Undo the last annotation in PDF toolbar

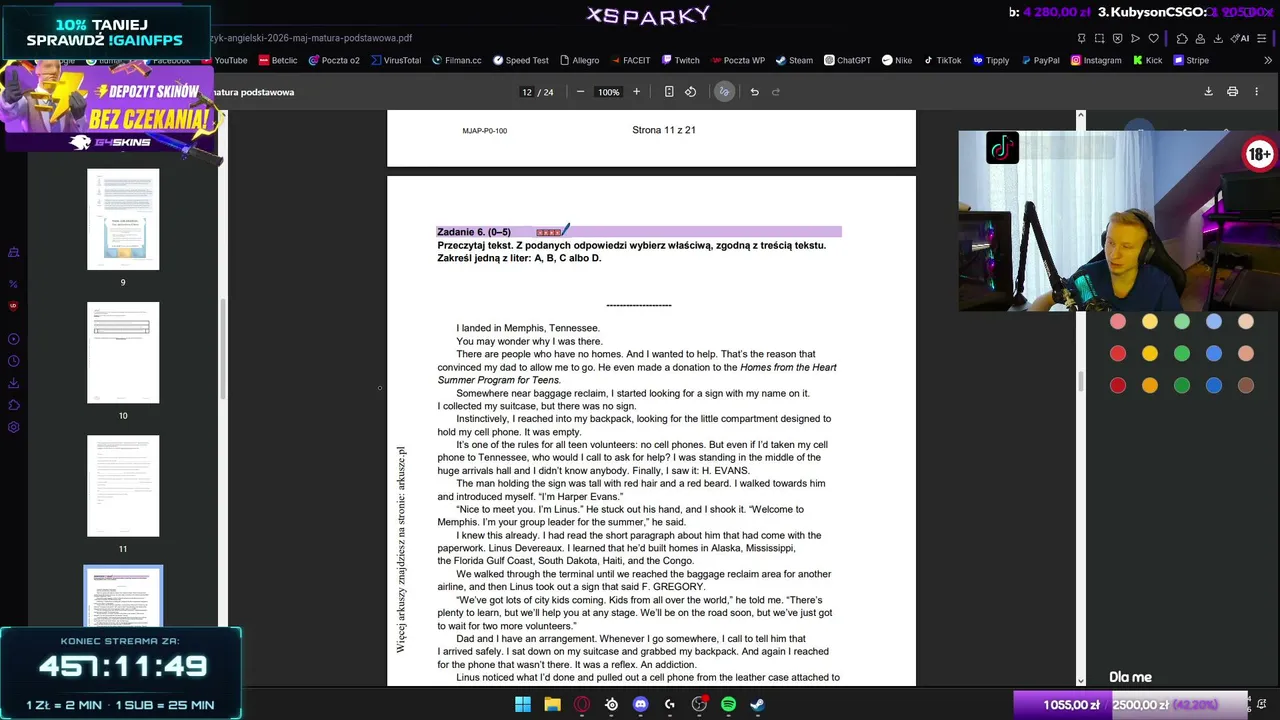click(755, 92)
